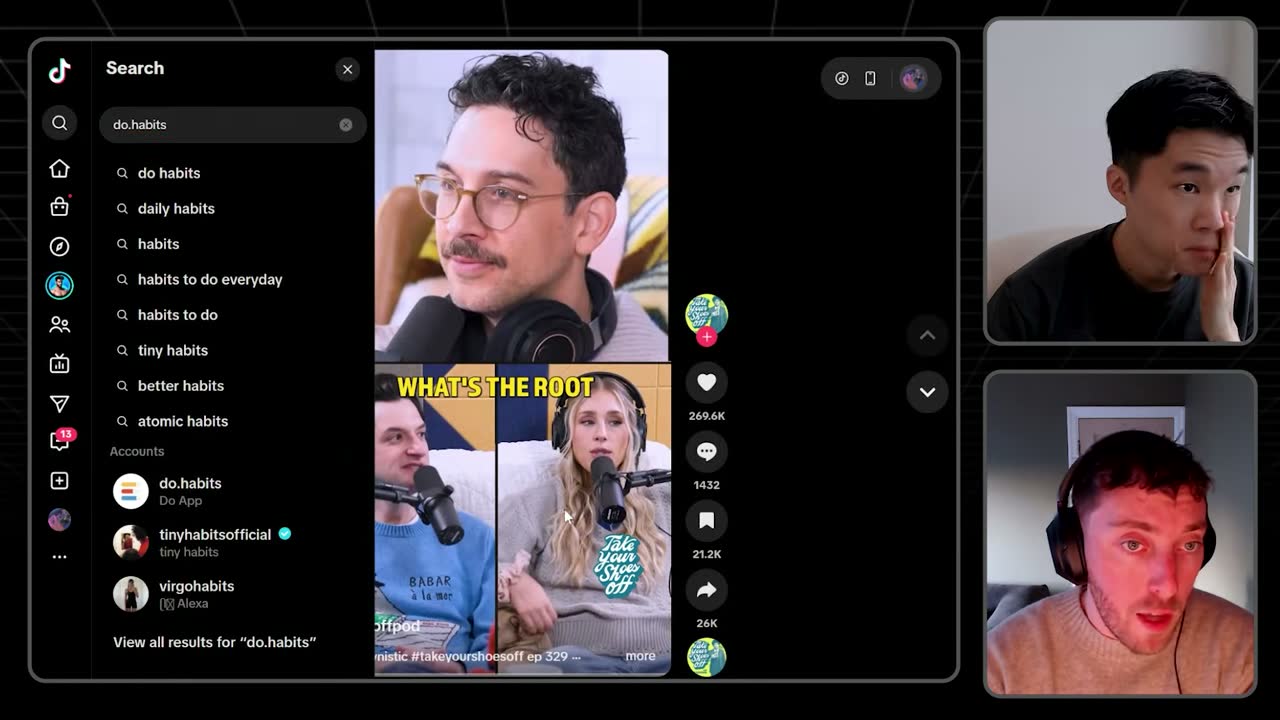
Task: Open the profile avatar at top right
Action: click(x=913, y=78)
